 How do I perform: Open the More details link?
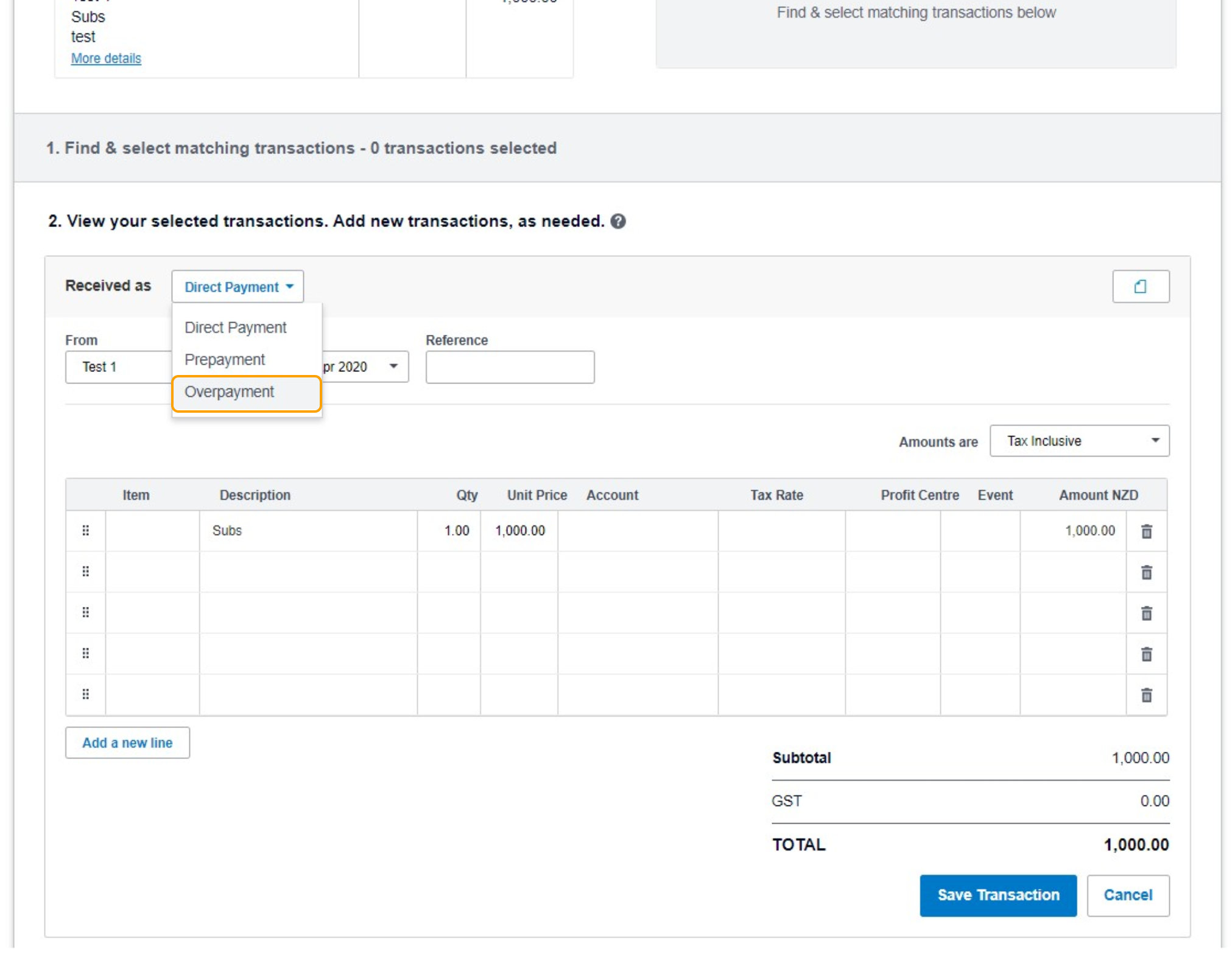pos(106,58)
